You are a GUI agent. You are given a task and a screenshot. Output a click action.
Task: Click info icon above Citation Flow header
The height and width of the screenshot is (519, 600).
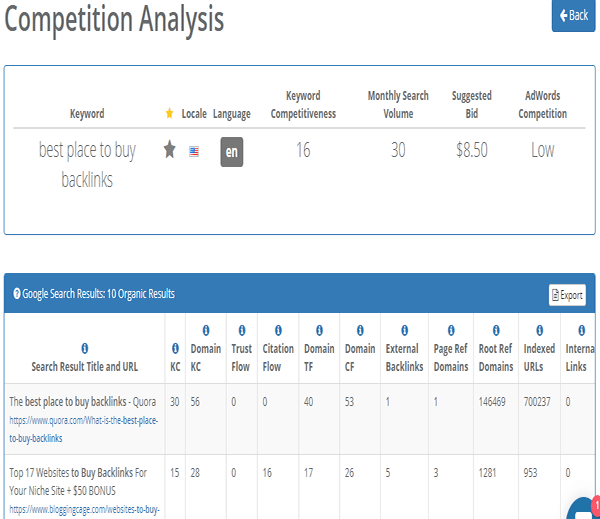(x=278, y=330)
